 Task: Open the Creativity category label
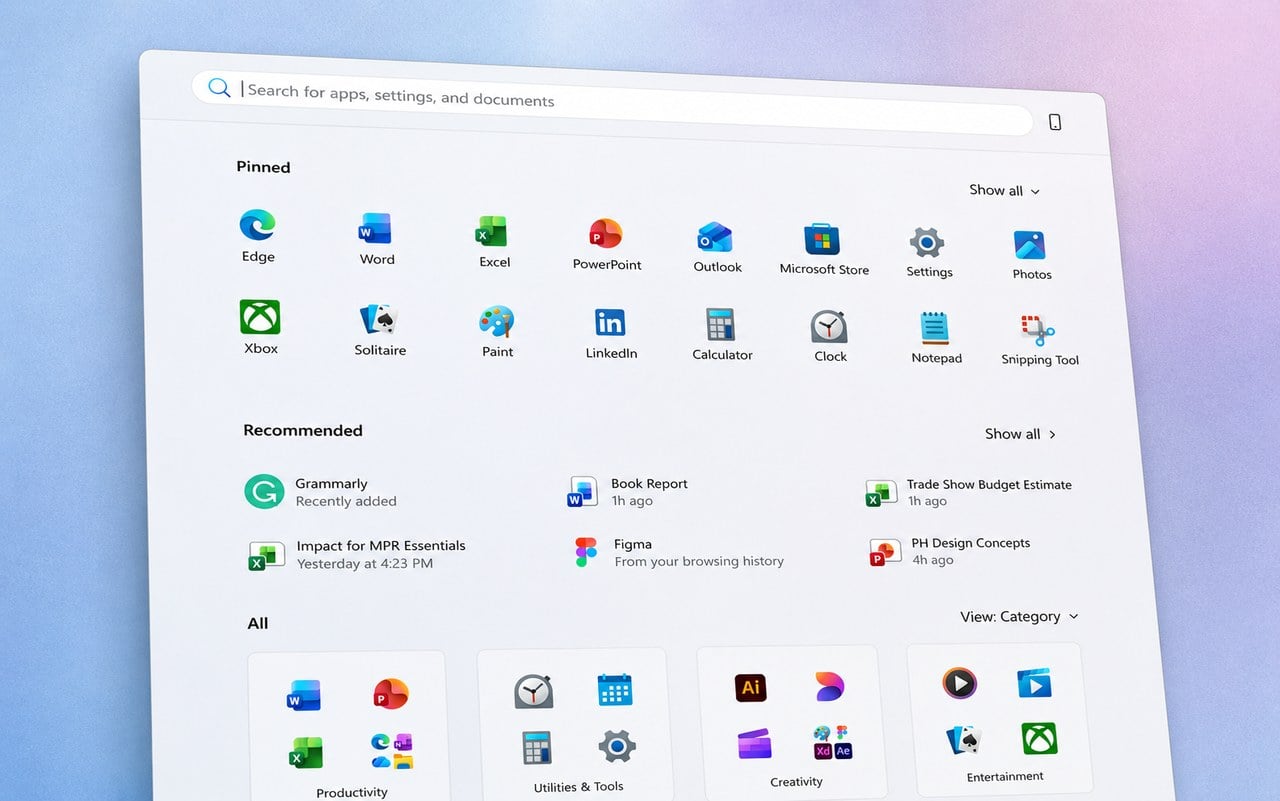point(796,782)
